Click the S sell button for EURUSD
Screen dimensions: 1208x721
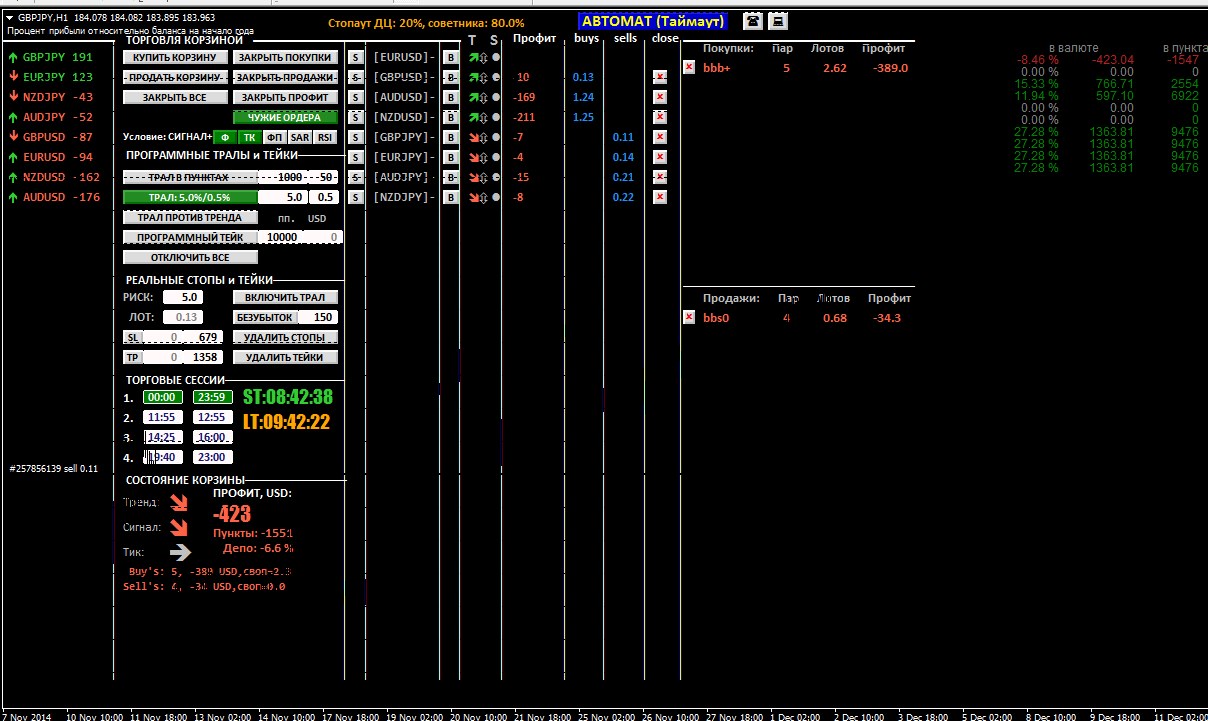tap(355, 57)
